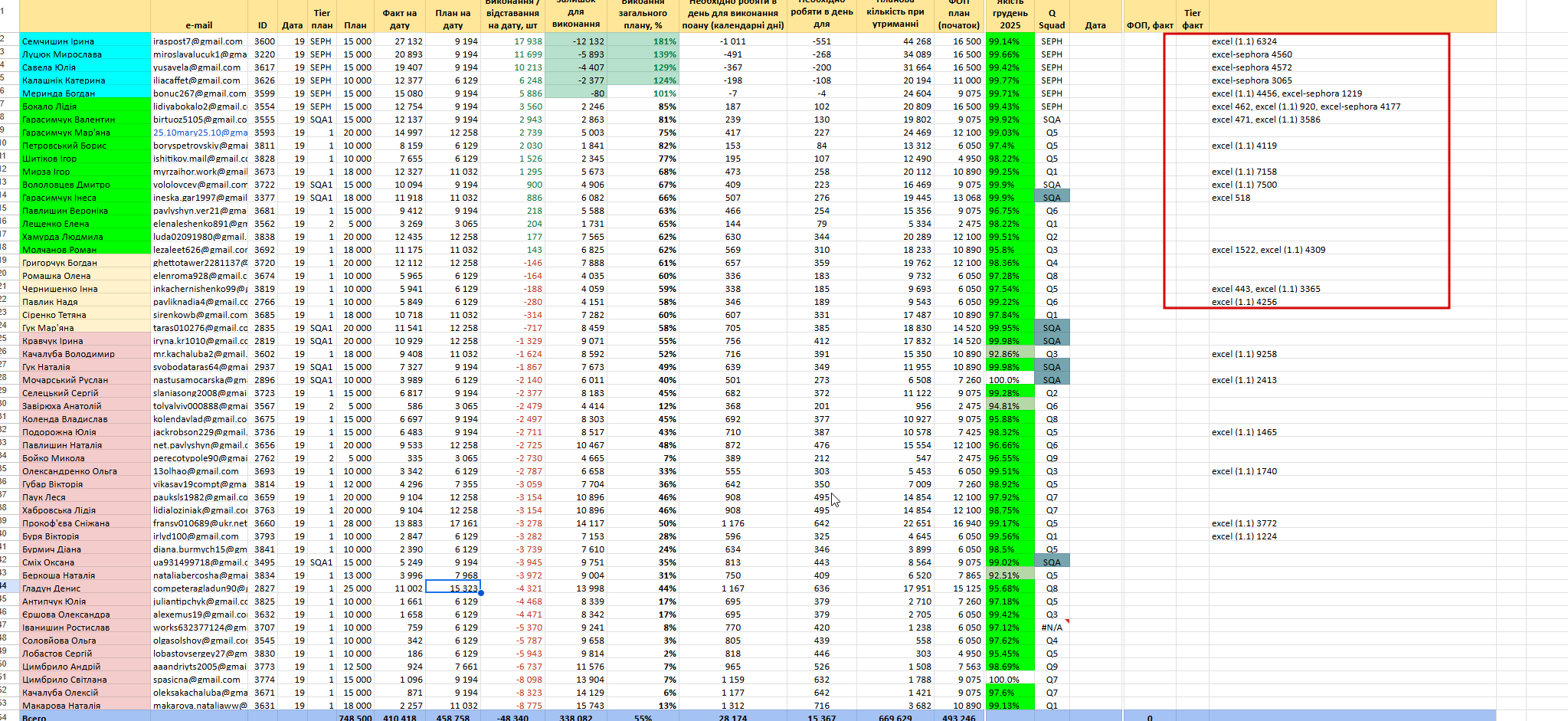Select the name 'Макарова Наталія'

(84, 706)
